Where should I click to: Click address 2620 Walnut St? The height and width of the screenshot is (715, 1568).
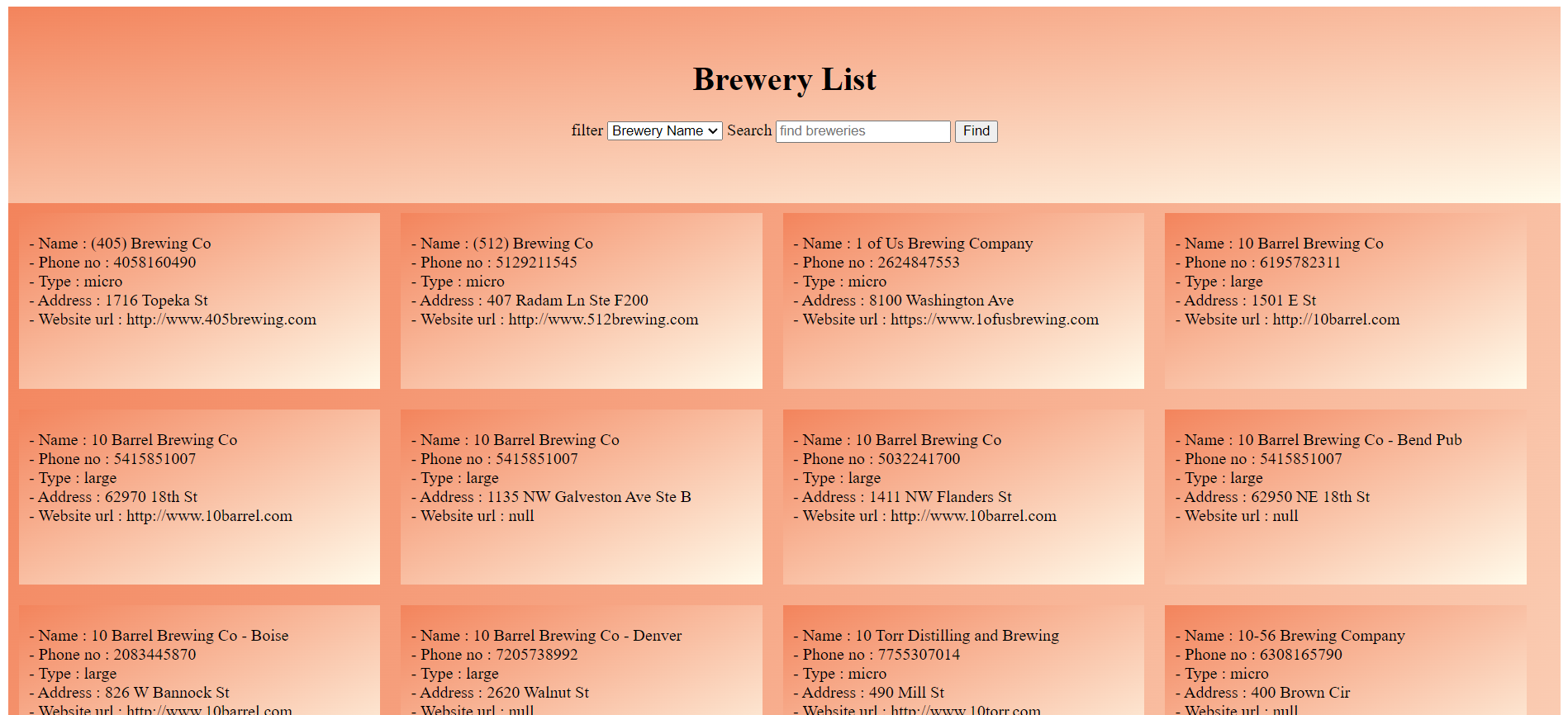click(538, 693)
